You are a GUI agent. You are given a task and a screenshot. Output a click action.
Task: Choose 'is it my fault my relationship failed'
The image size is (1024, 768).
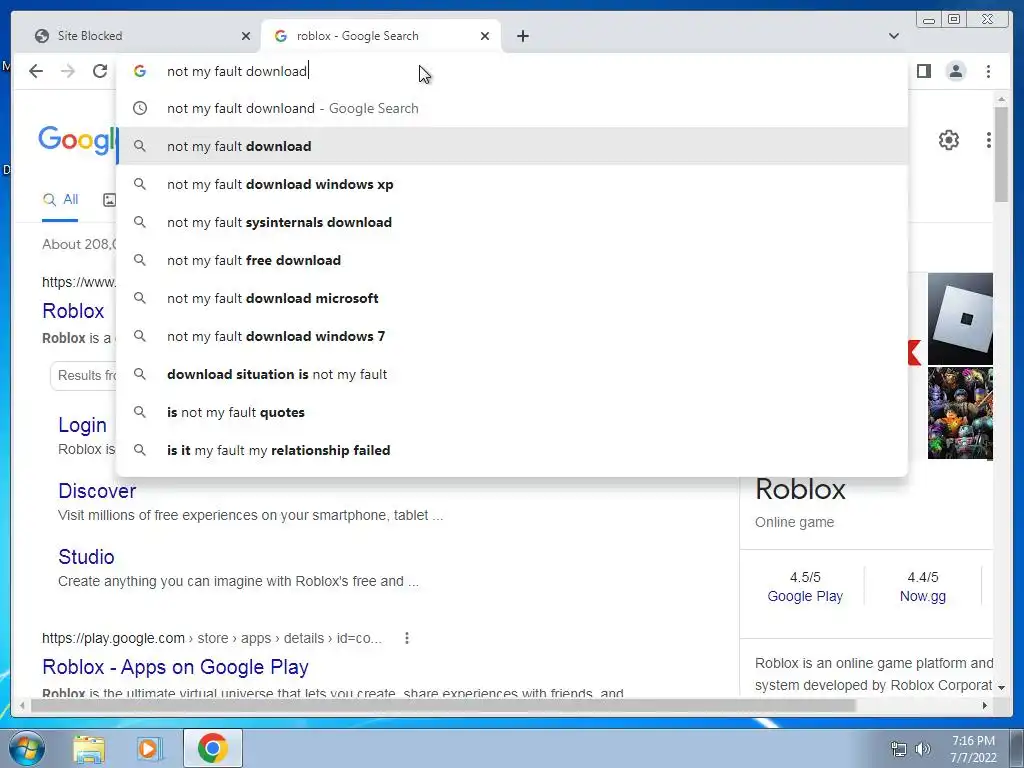coord(512,450)
